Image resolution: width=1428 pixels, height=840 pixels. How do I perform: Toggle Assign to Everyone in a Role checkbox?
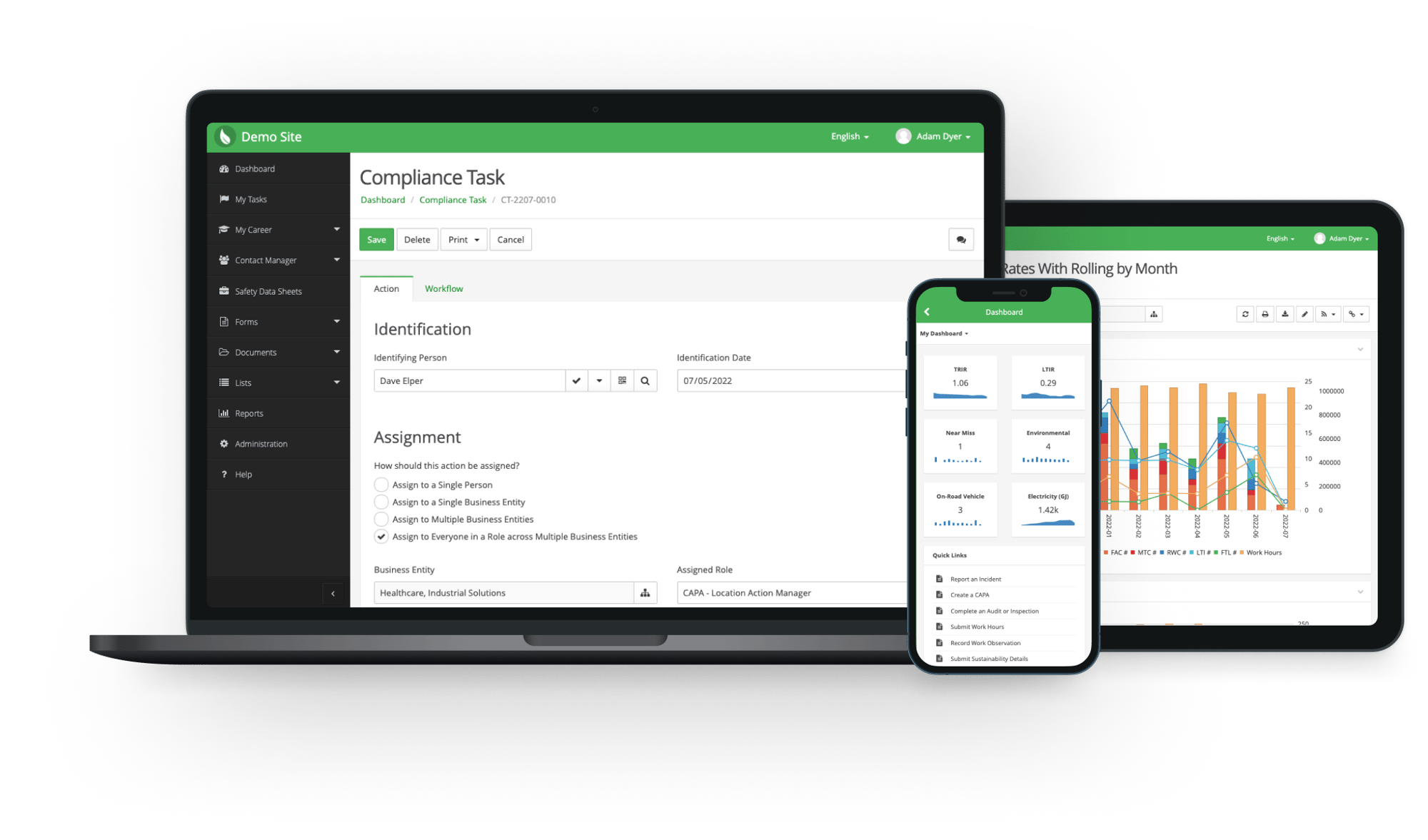[383, 536]
